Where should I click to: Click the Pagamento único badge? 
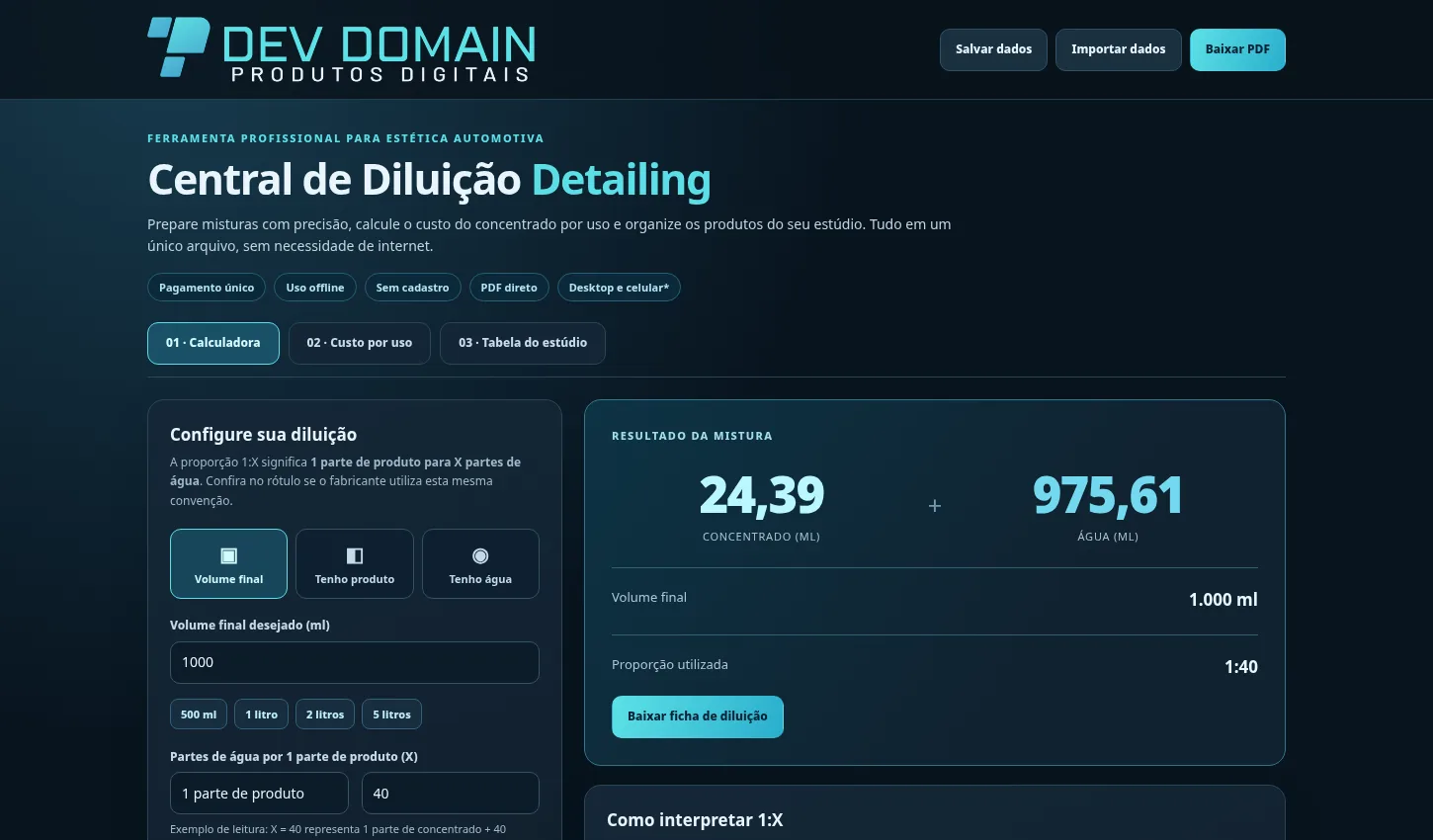coord(207,288)
